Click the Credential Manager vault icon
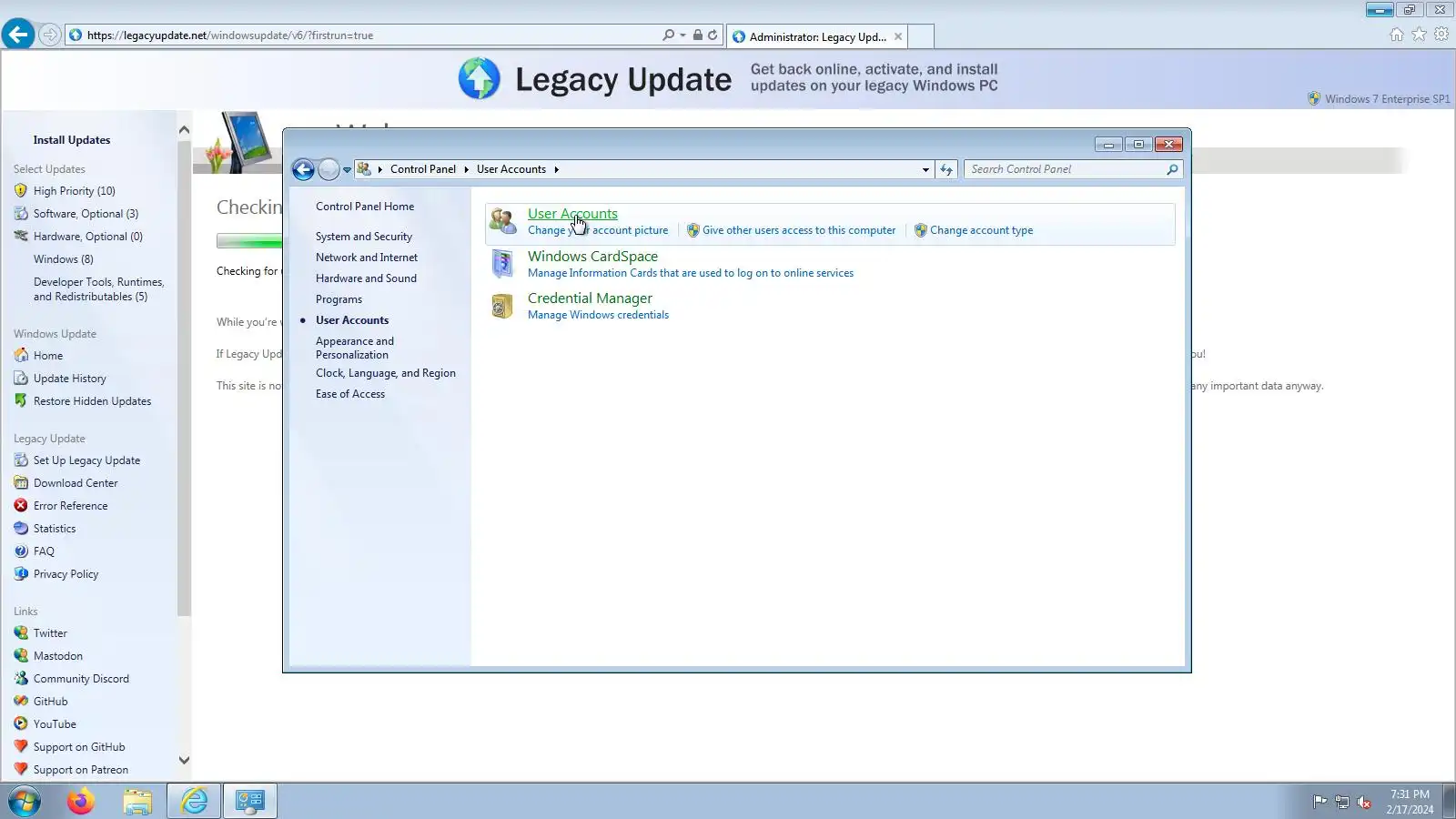 [x=501, y=307]
